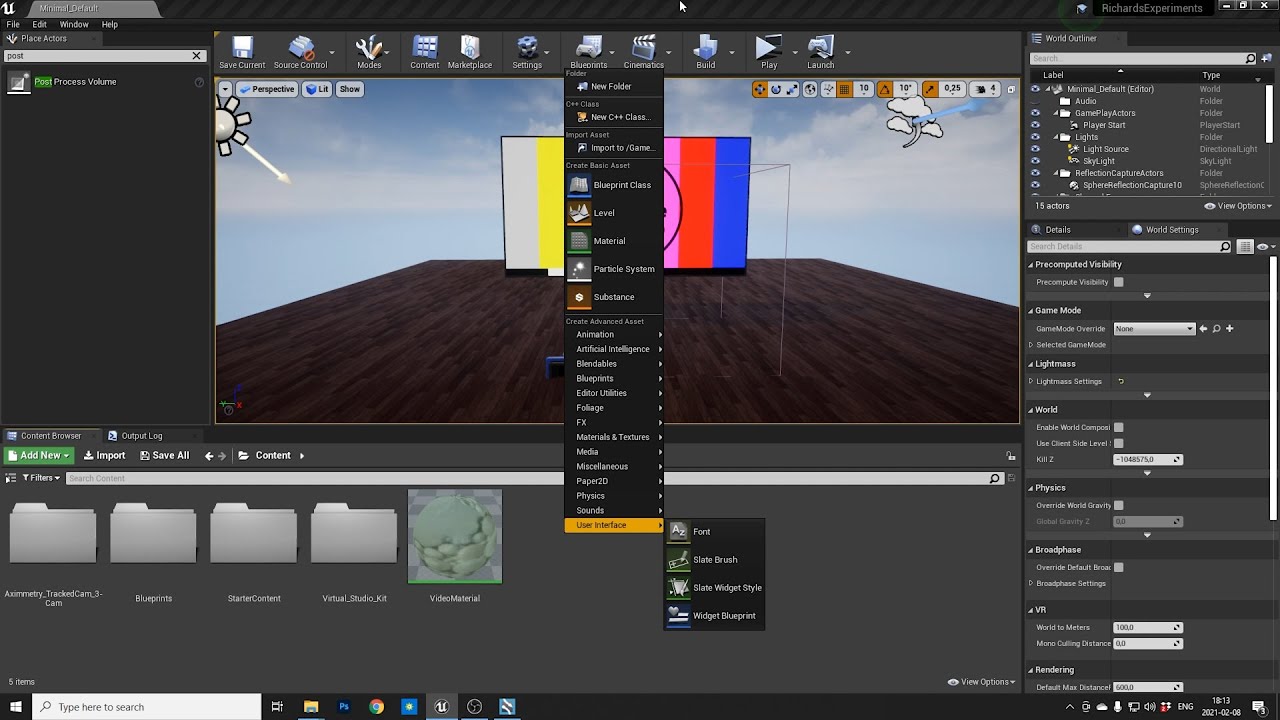
Task: Open Content Browser View Options dropdown
Action: (x=981, y=682)
